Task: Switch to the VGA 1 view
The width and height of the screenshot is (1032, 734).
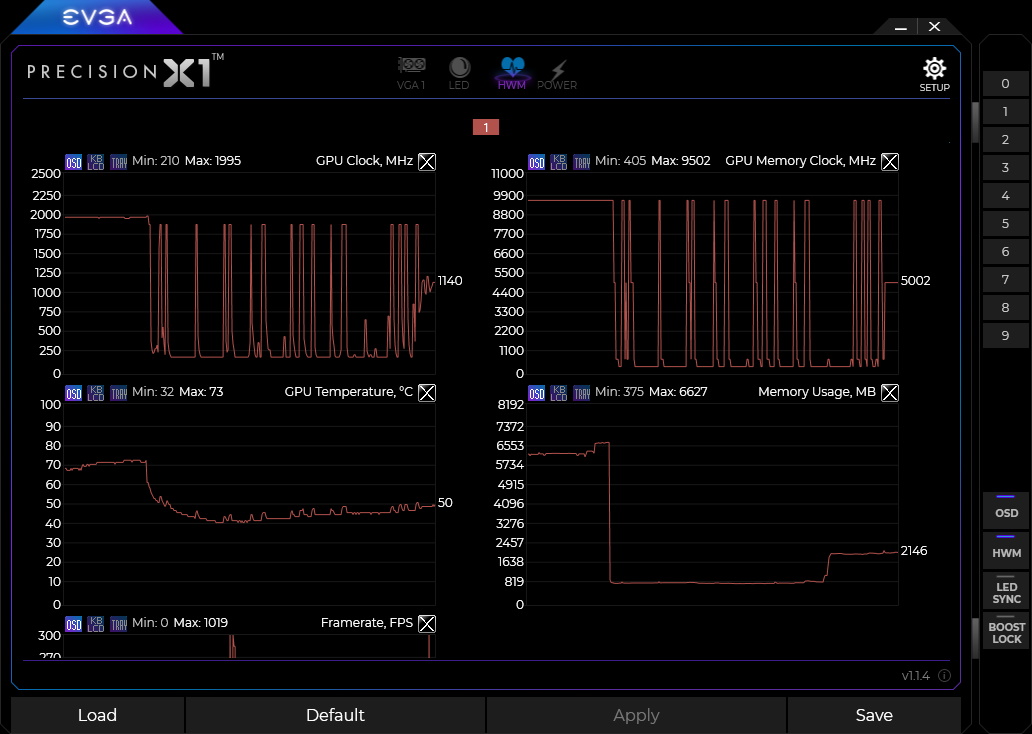Action: (411, 72)
